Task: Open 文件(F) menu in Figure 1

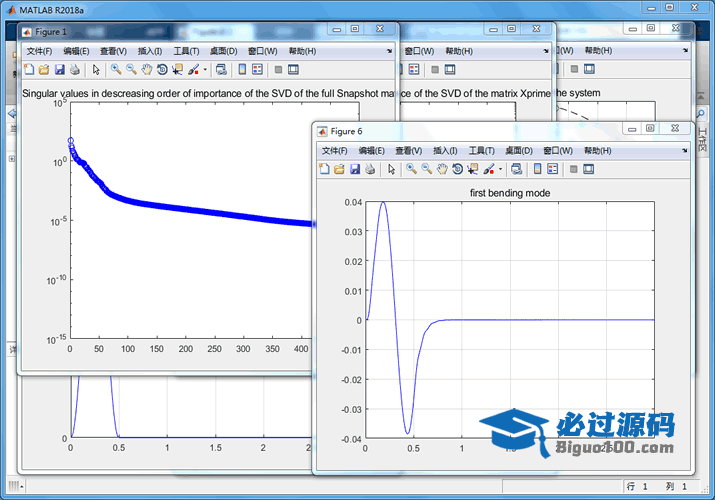Action: [39, 51]
